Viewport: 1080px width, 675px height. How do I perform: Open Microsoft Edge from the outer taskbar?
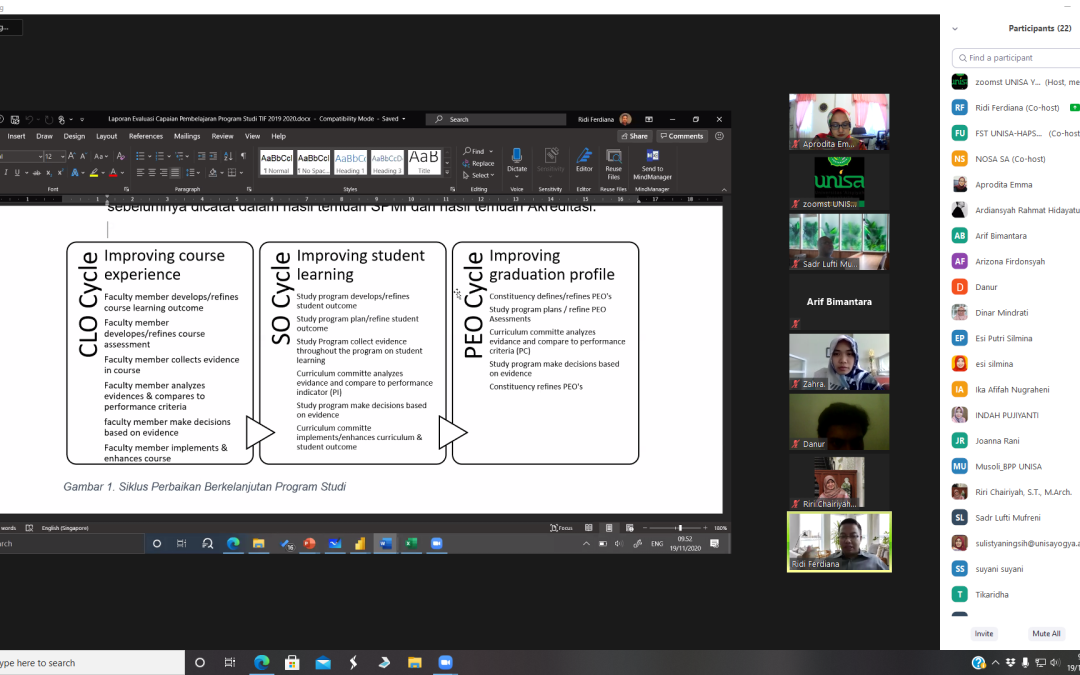click(x=261, y=662)
